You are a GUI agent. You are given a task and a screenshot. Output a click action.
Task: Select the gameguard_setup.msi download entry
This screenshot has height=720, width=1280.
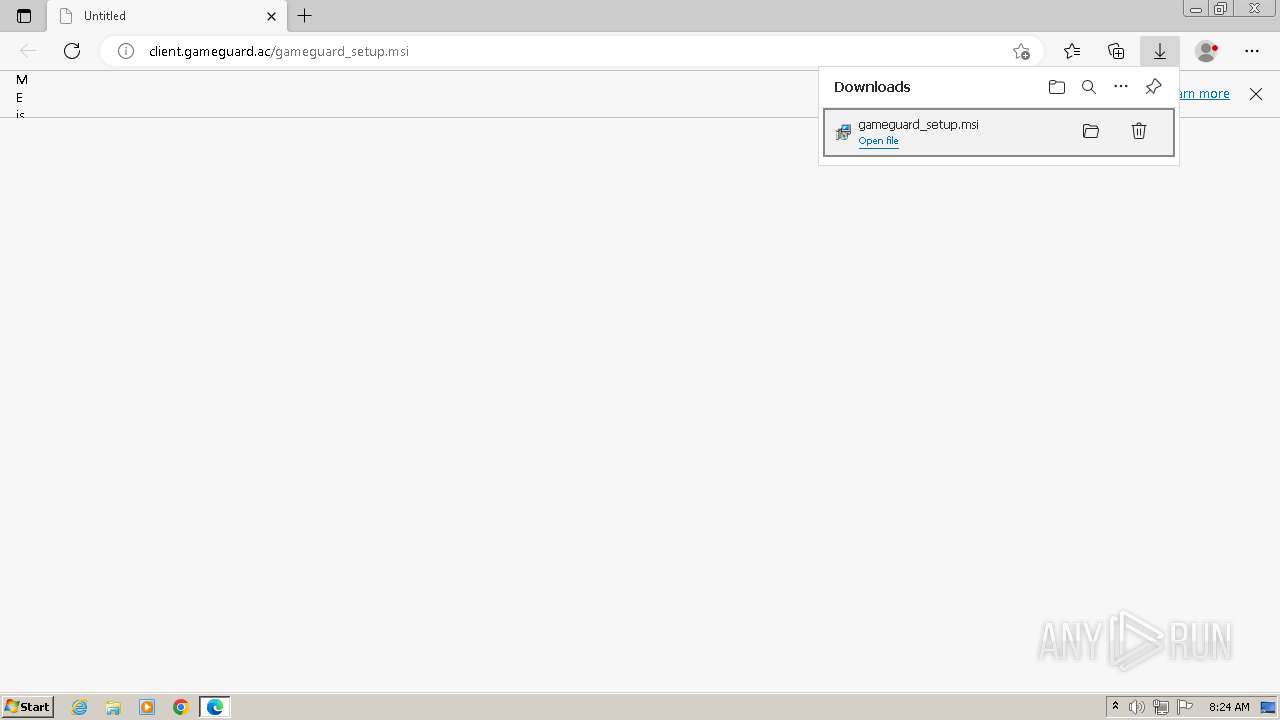tap(998, 132)
